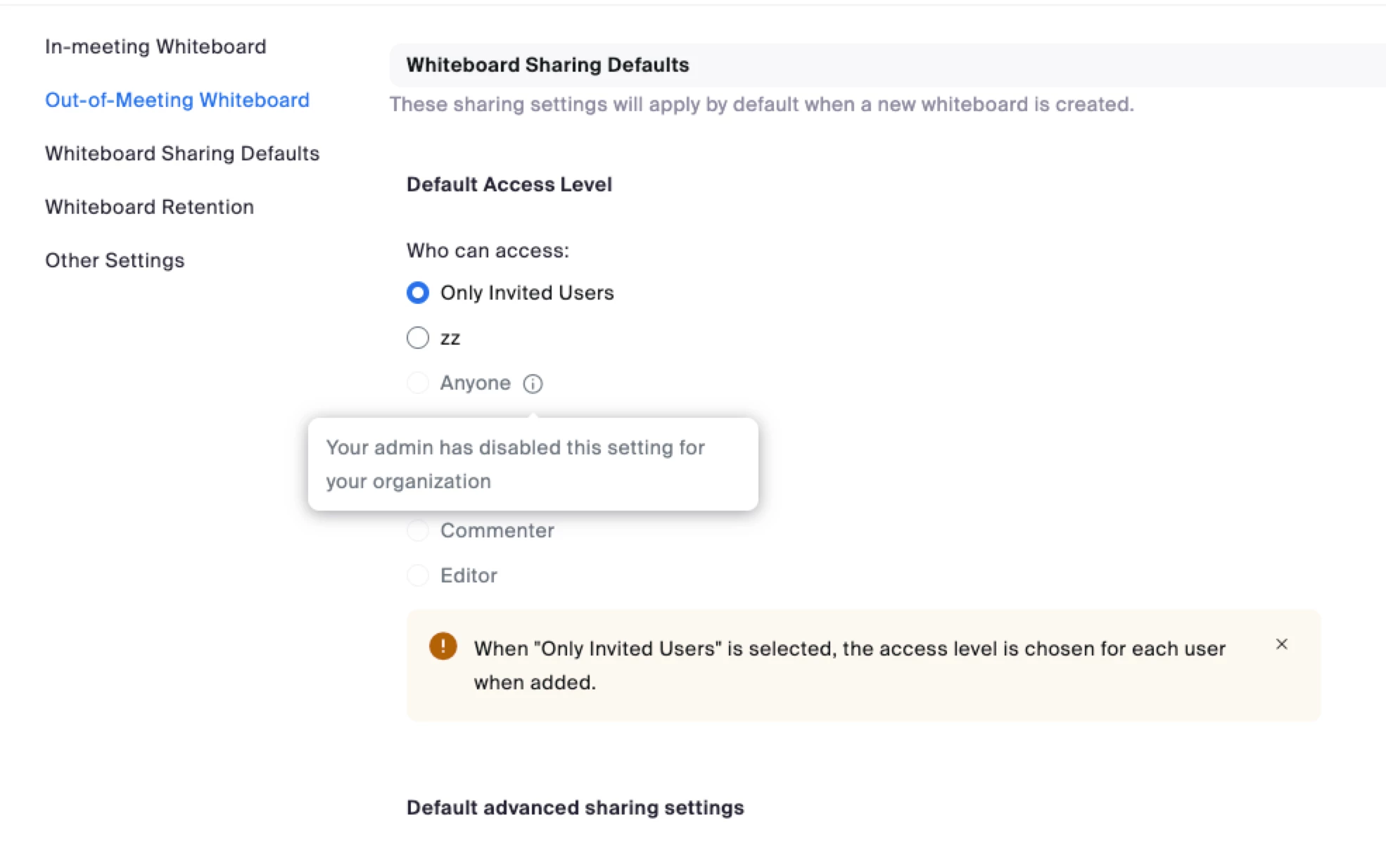
Task: Click the Whiteboard Sharing Defaults section header bar
Action: tap(547, 65)
